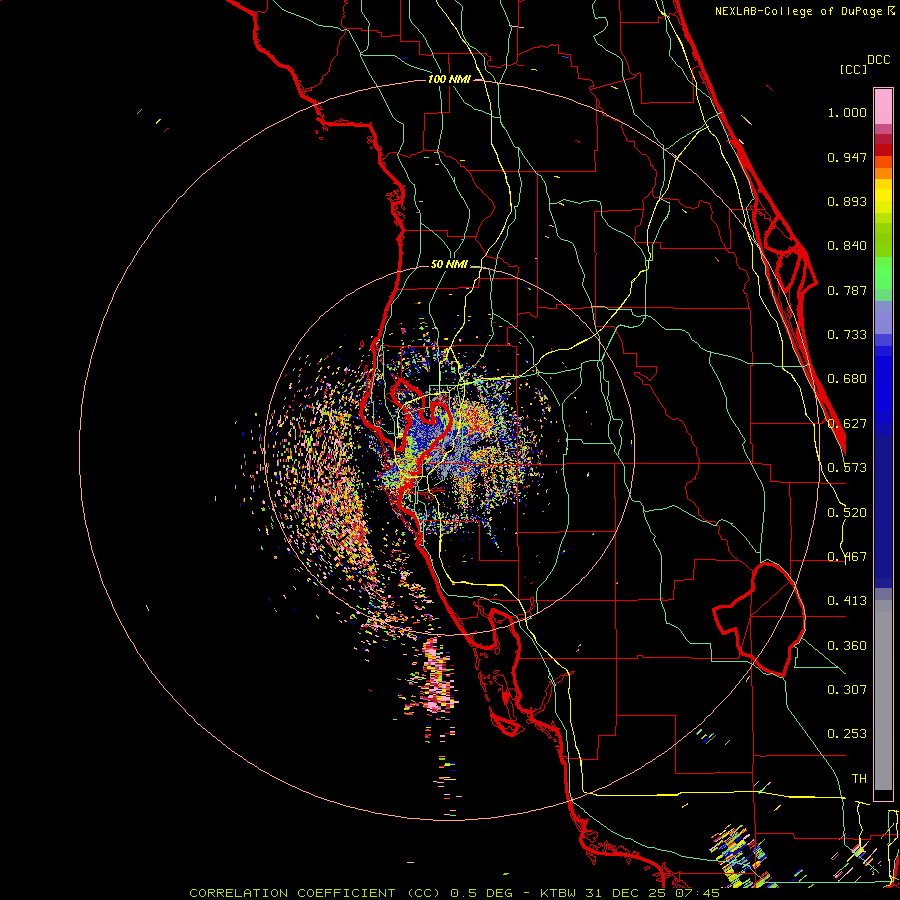The image size is (900, 900).
Task: Pick the lavender color bar segment
Action: pos(883,317)
